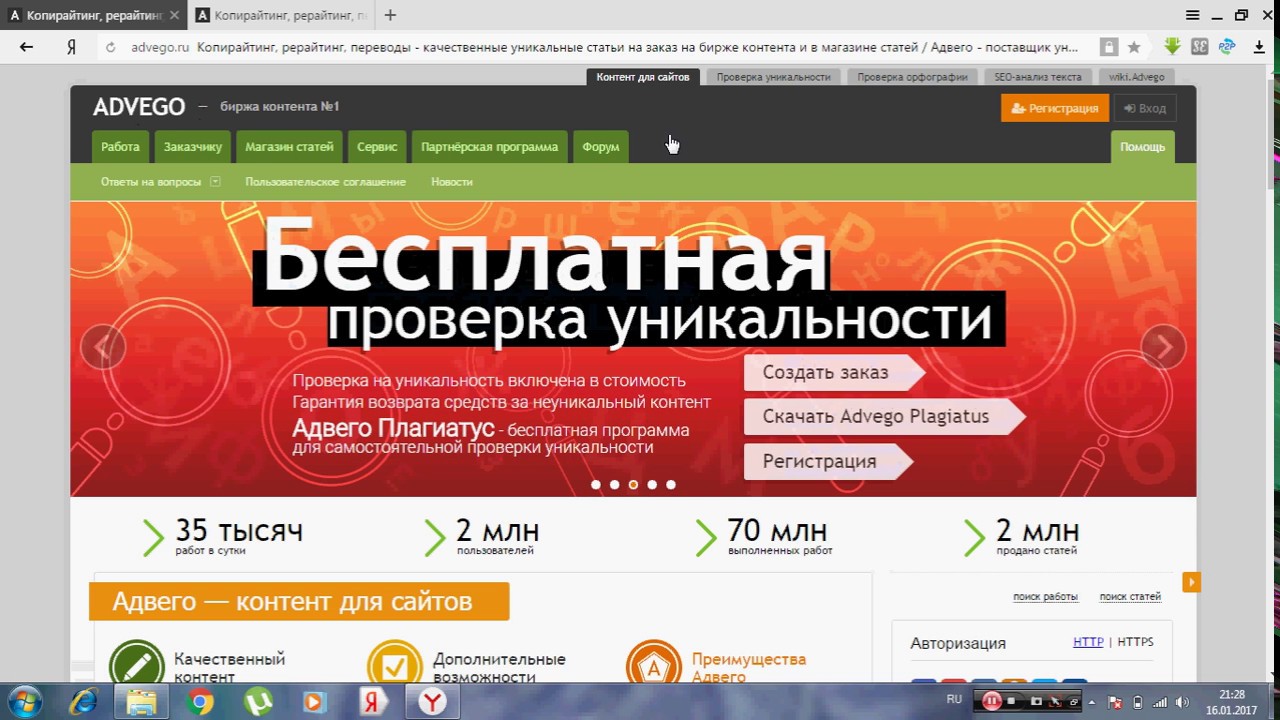Open the Работа menu tab
Viewport: 1280px width, 720px height.
pos(120,147)
